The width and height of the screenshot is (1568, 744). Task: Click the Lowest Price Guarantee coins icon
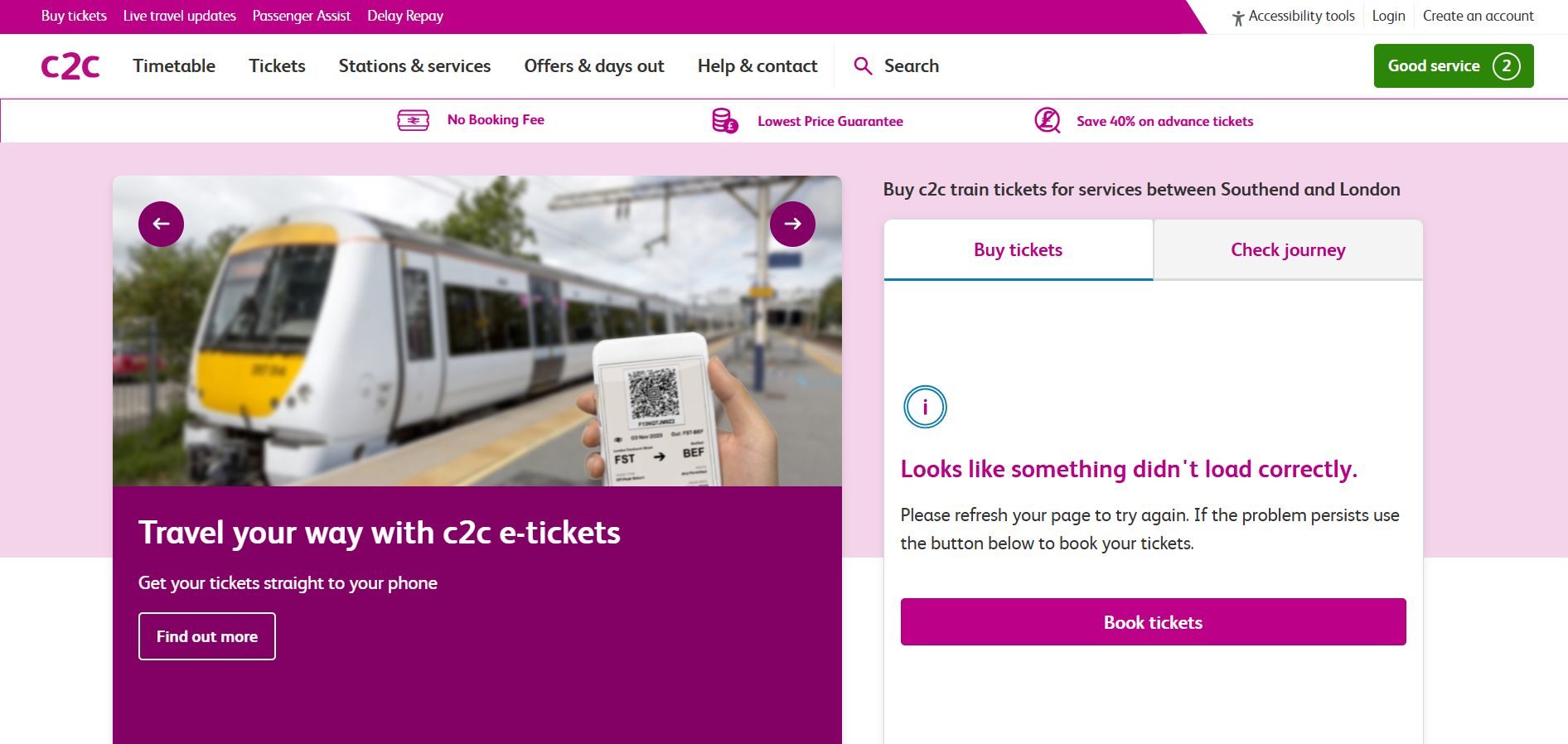pos(725,121)
